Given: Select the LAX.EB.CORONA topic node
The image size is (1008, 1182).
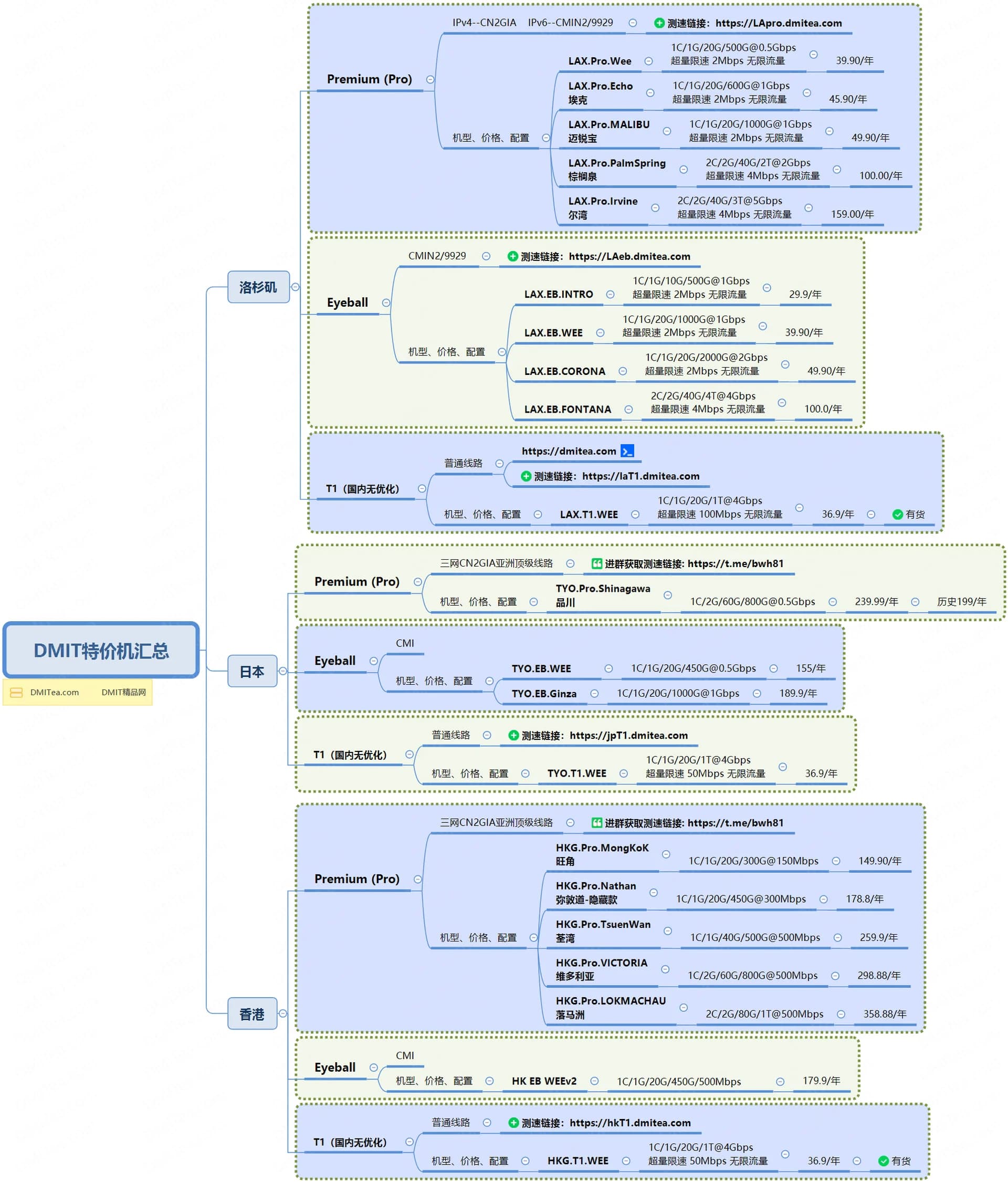Looking at the screenshot, I should [x=564, y=371].
